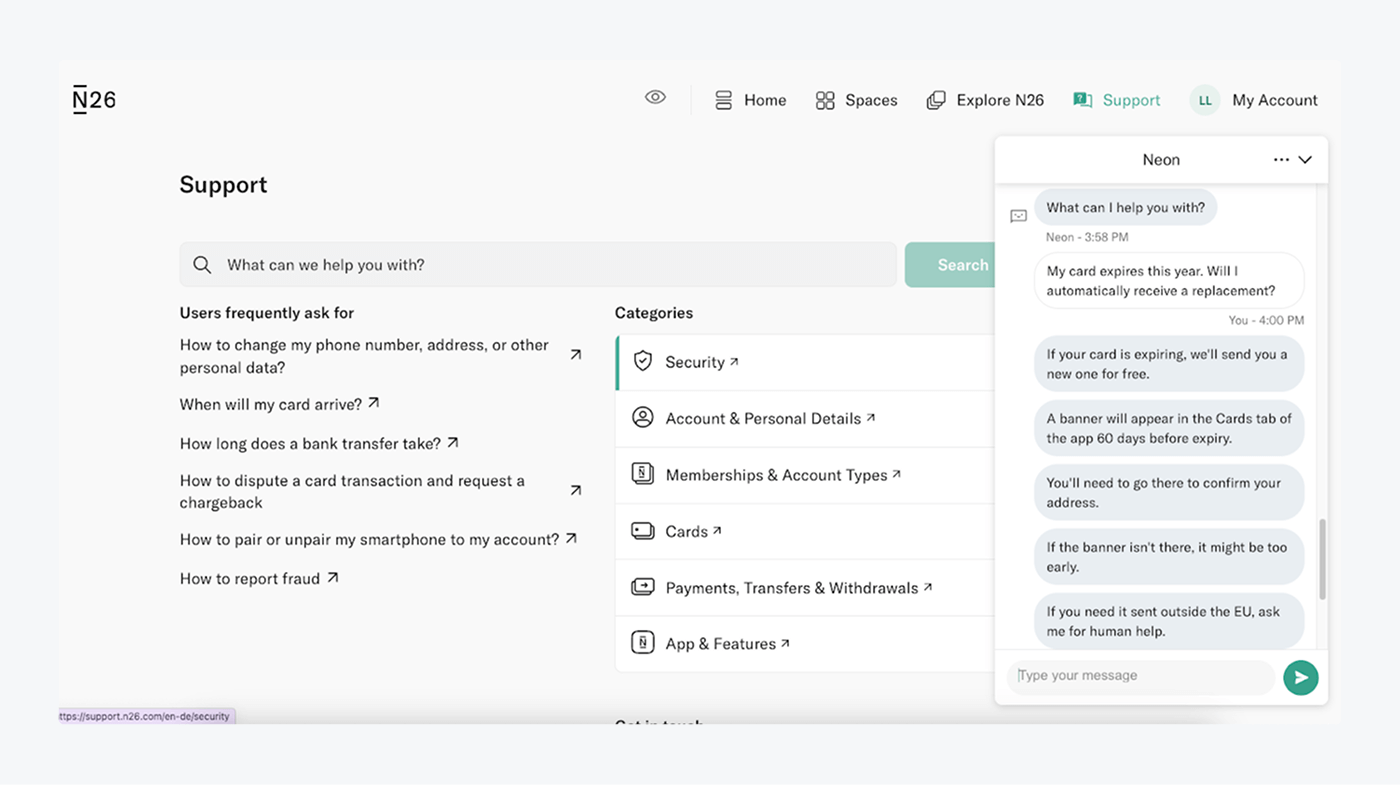
Task: Click the search magnifier icon
Action: (x=202, y=265)
